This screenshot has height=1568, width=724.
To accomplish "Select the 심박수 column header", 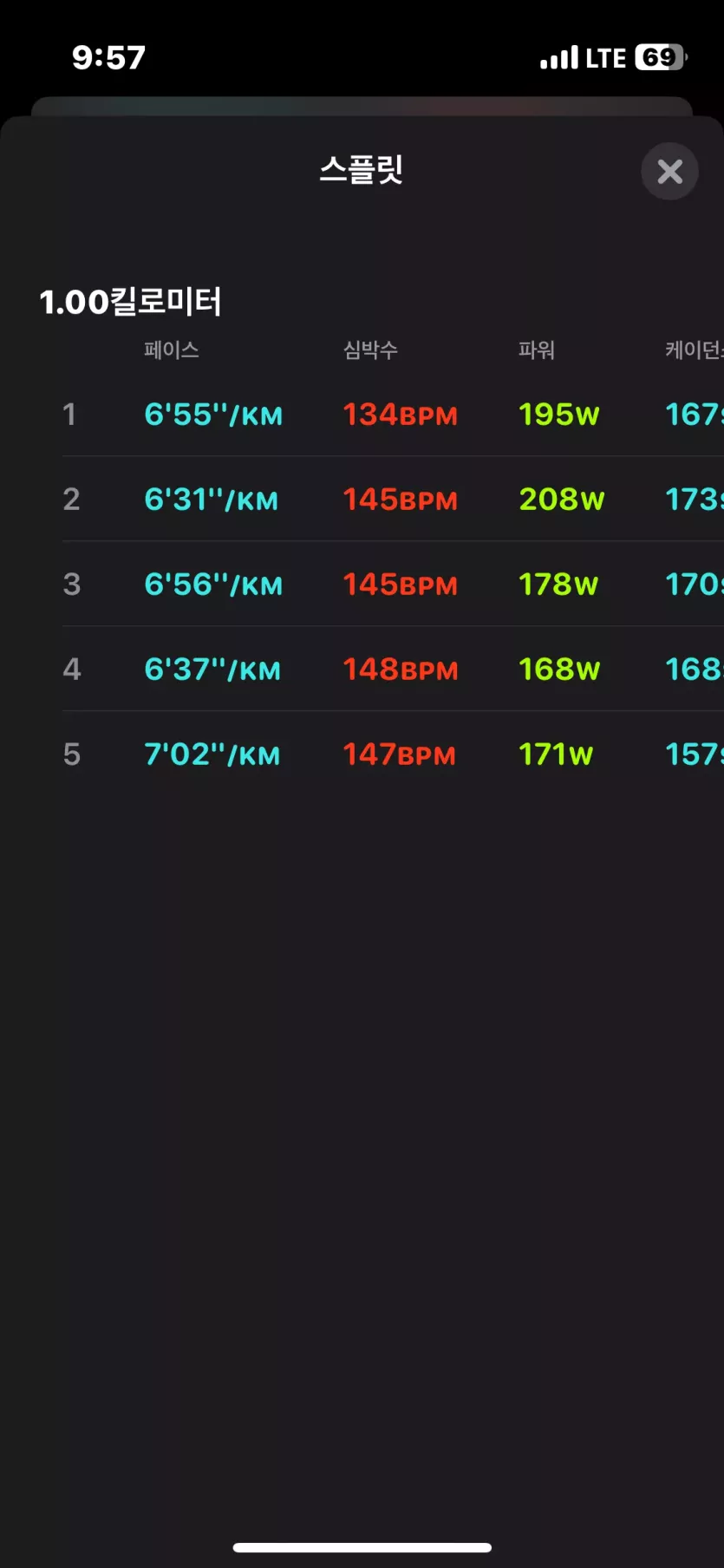I will coord(371,350).
